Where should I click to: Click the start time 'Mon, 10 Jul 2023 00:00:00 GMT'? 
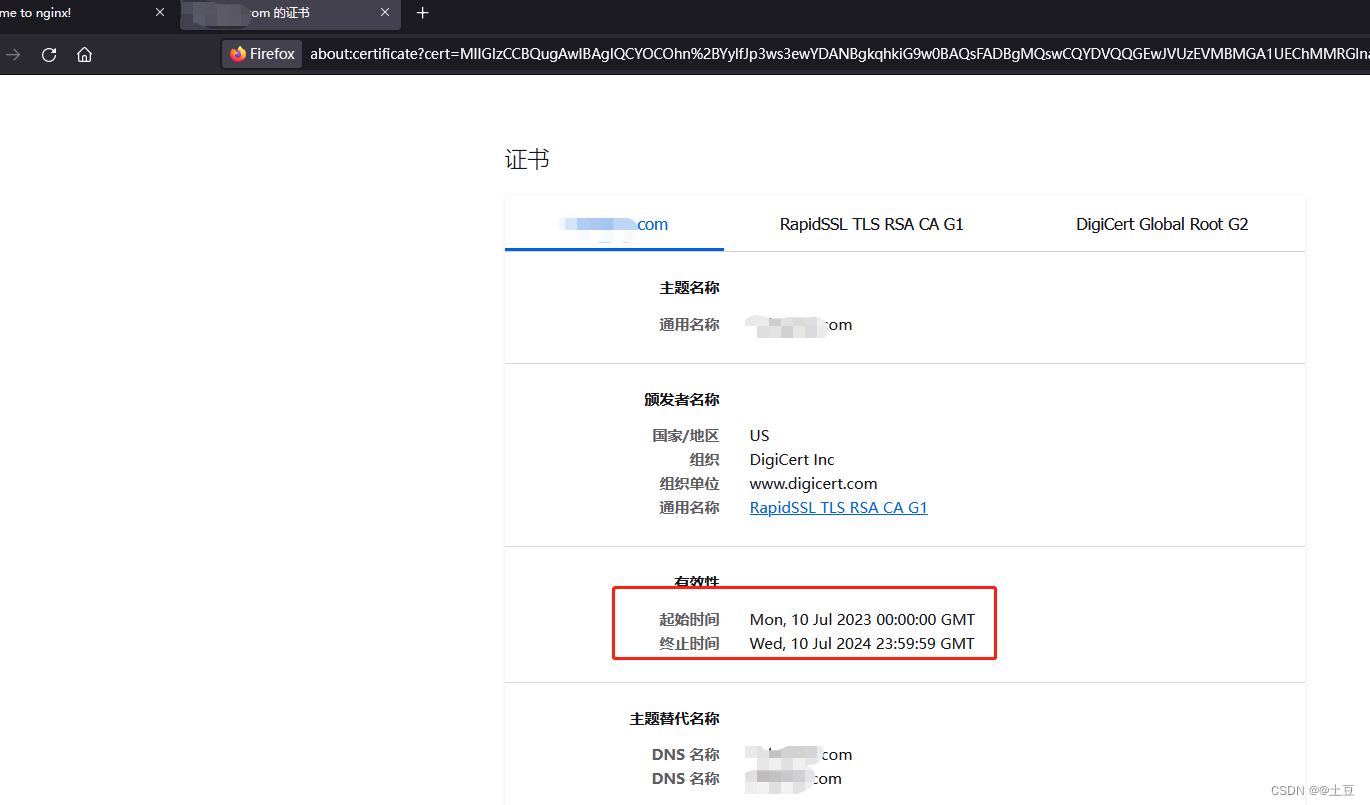(862, 620)
